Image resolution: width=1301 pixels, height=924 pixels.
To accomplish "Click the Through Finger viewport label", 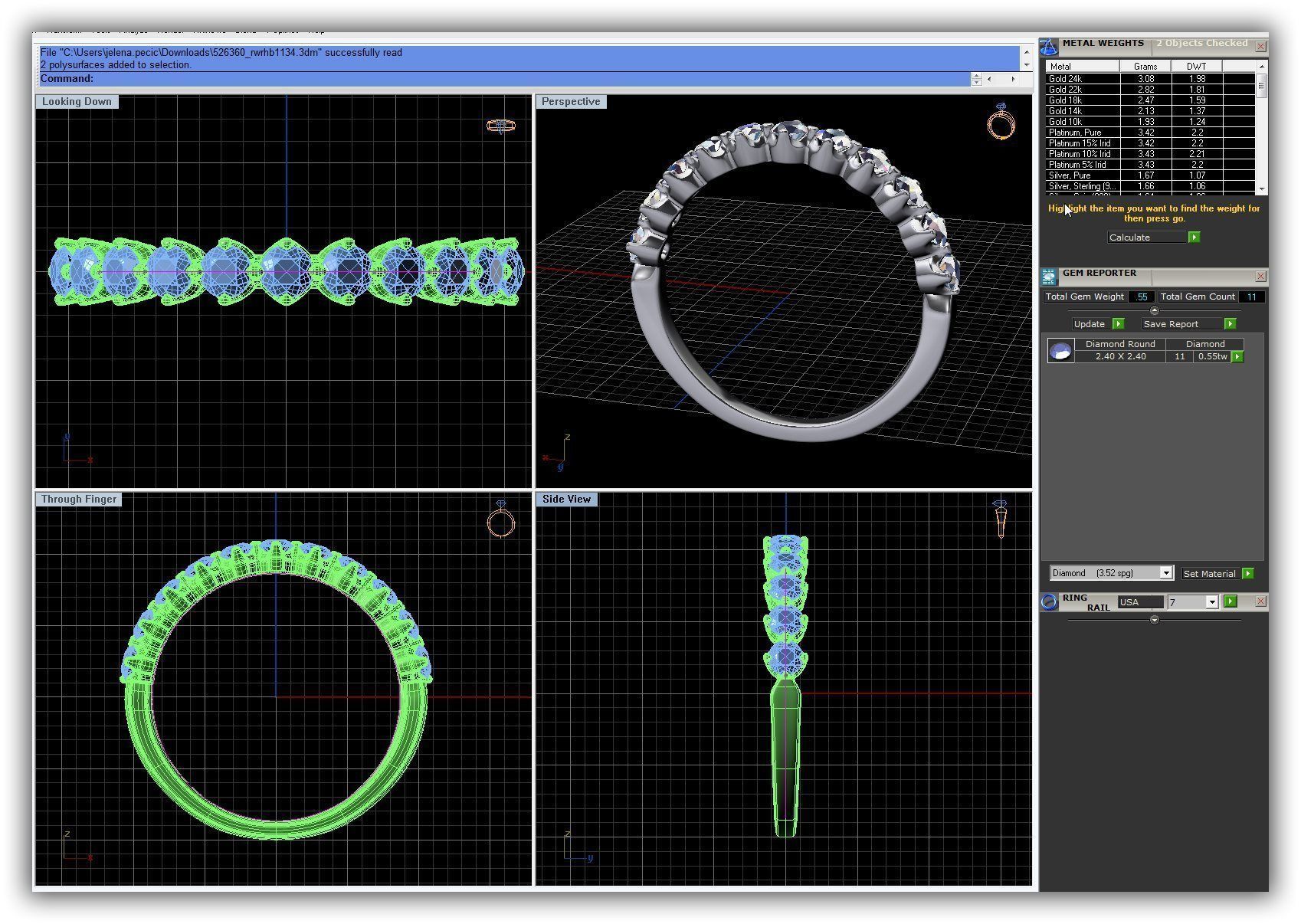I will [x=78, y=500].
